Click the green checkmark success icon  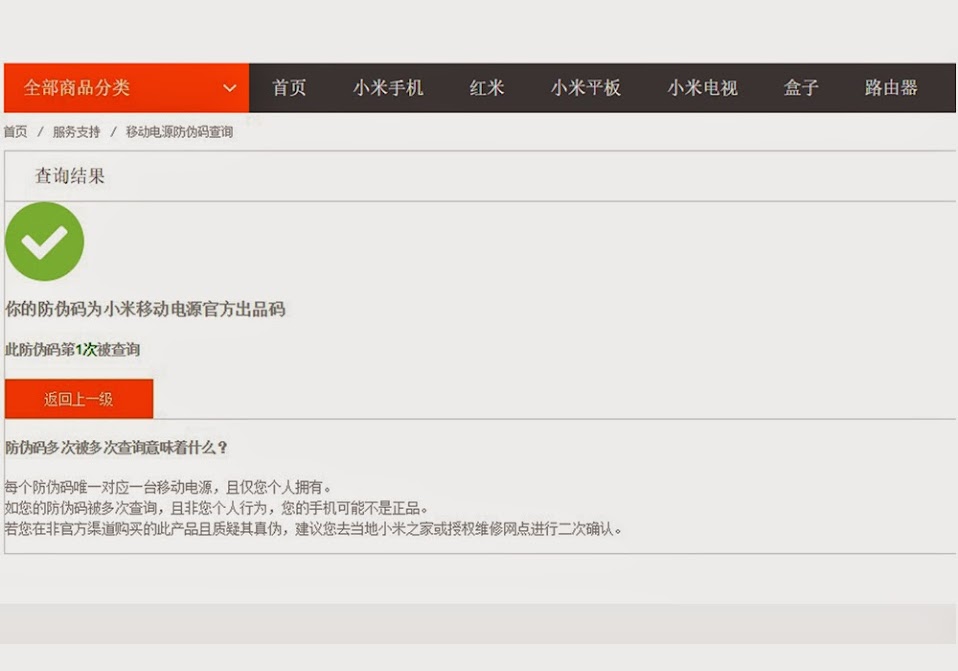(x=45, y=241)
